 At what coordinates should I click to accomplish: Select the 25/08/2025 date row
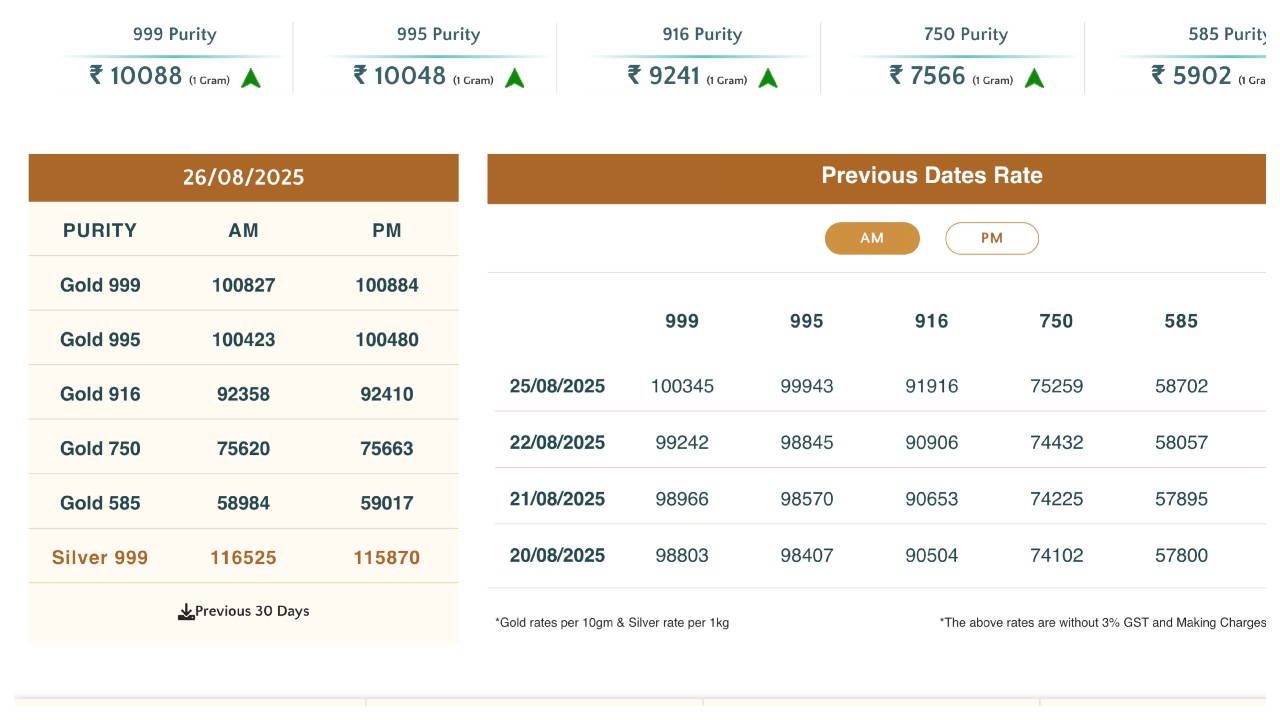[557, 386]
